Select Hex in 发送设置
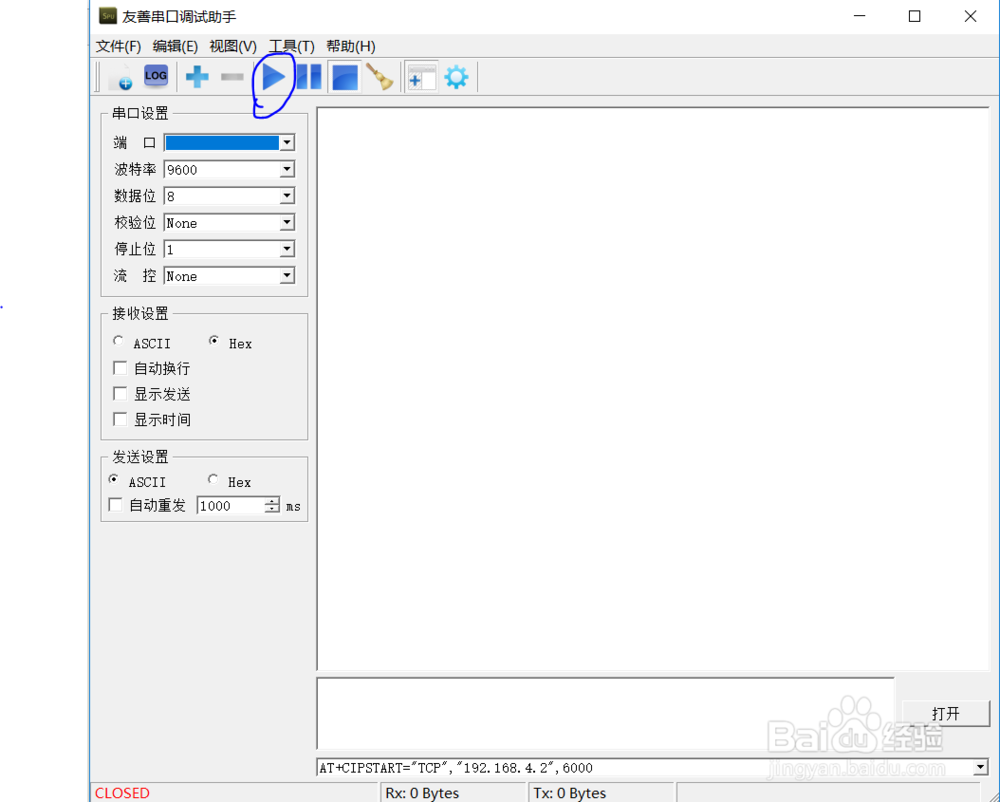The height and width of the screenshot is (802, 1000). point(230,481)
